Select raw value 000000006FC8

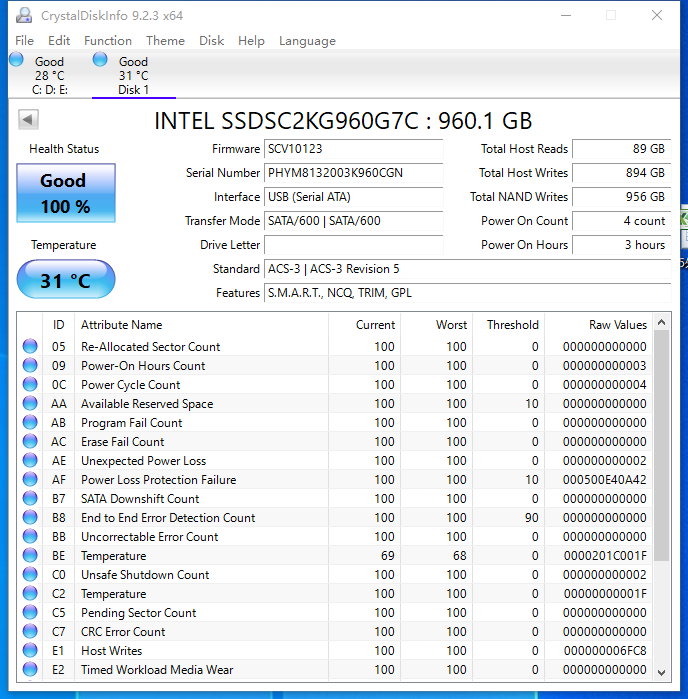pyautogui.click(x=605, y=651)
